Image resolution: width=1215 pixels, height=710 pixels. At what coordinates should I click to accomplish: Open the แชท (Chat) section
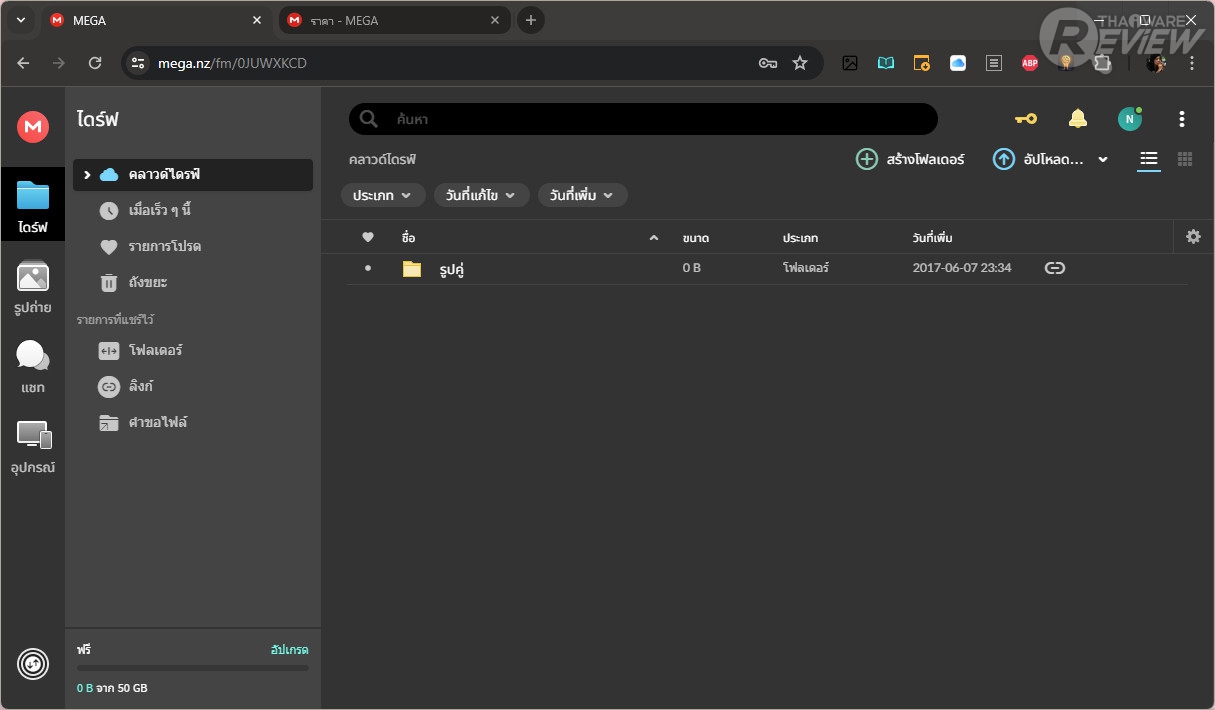pyautogui.click(x=33, y=366)
